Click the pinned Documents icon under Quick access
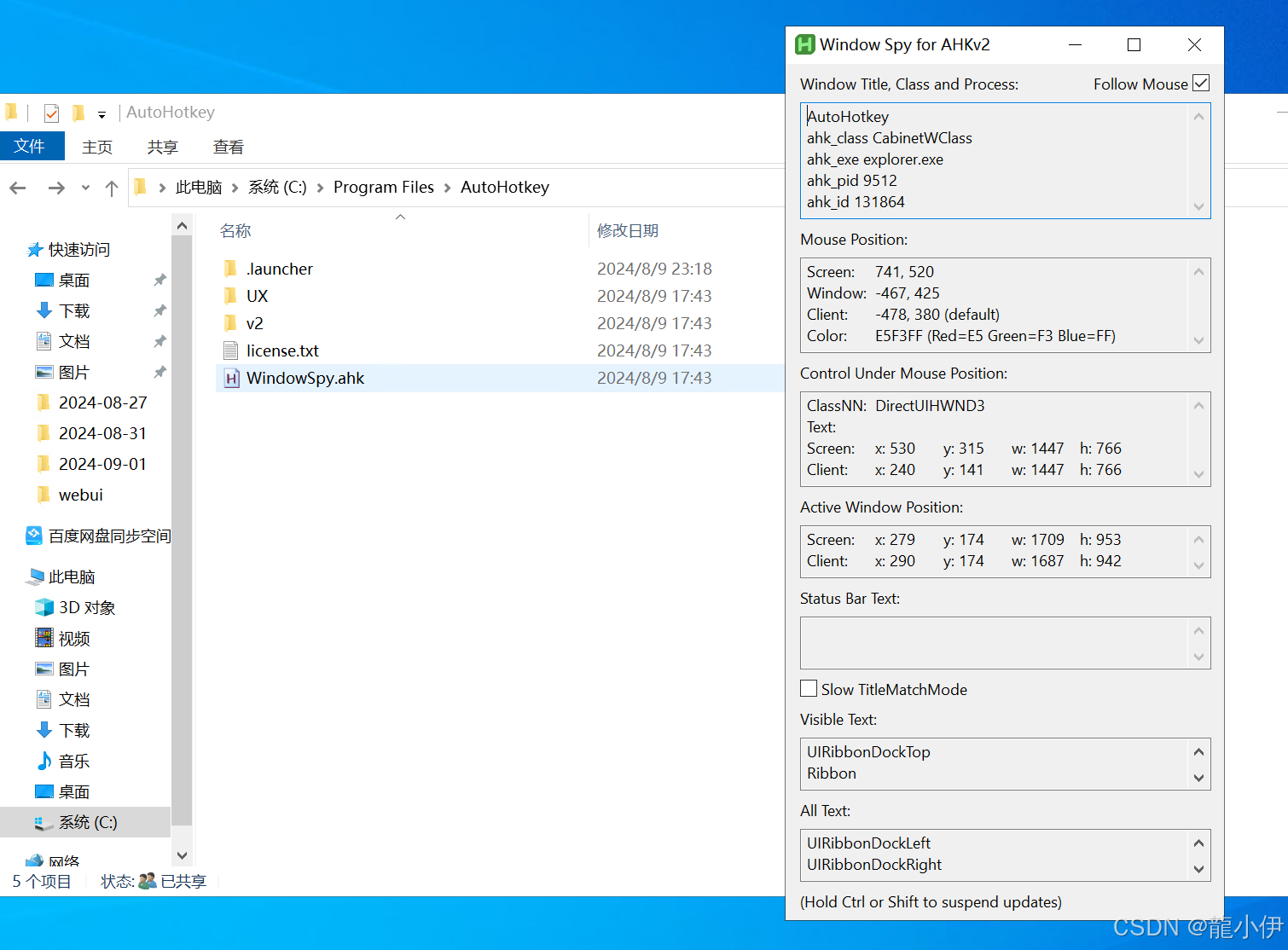The width and height of the screenshot is (1288, 950). click(x=44, y=341)
